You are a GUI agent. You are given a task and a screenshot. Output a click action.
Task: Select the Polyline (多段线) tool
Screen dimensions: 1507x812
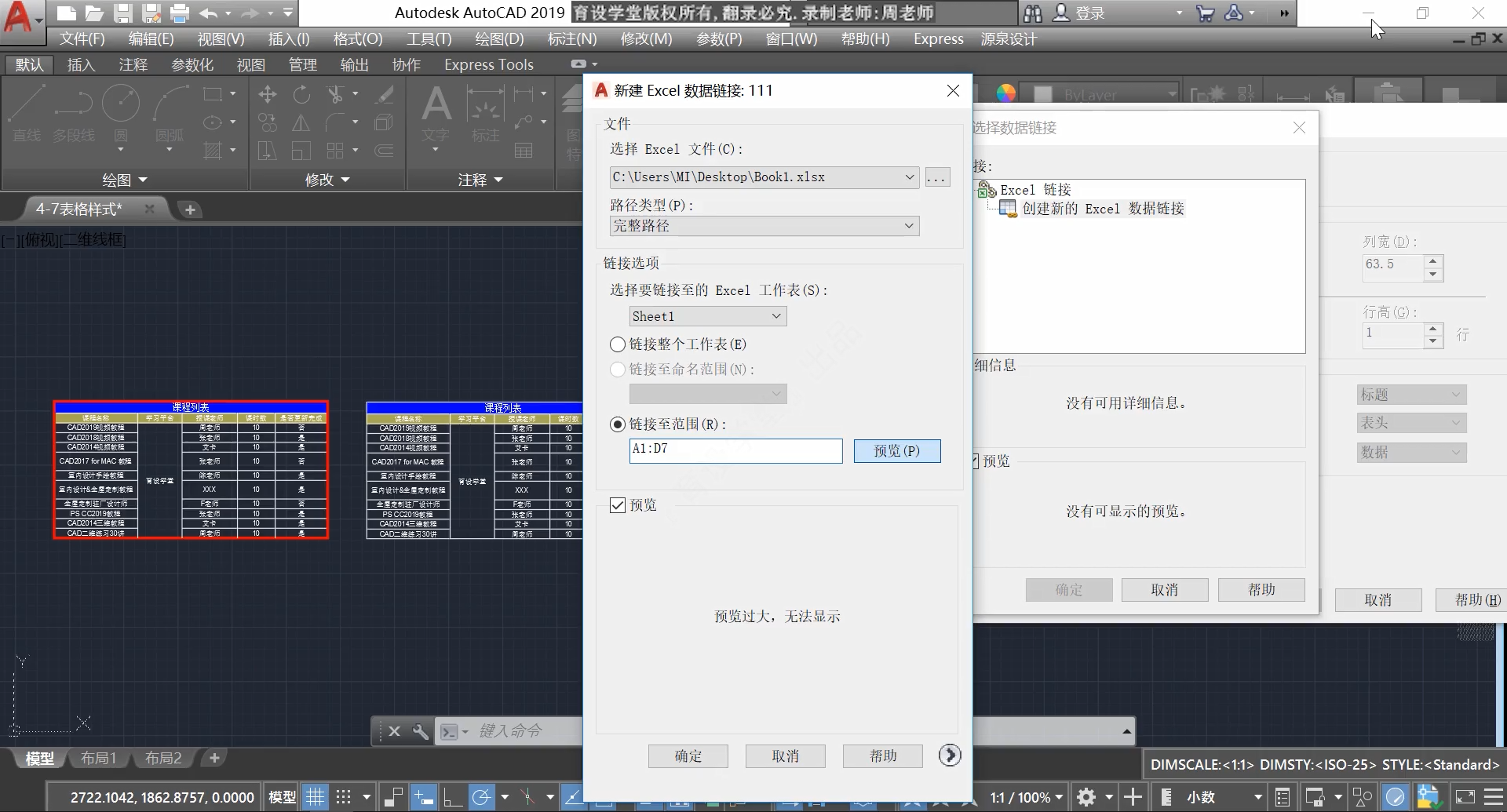coord(73,115)
